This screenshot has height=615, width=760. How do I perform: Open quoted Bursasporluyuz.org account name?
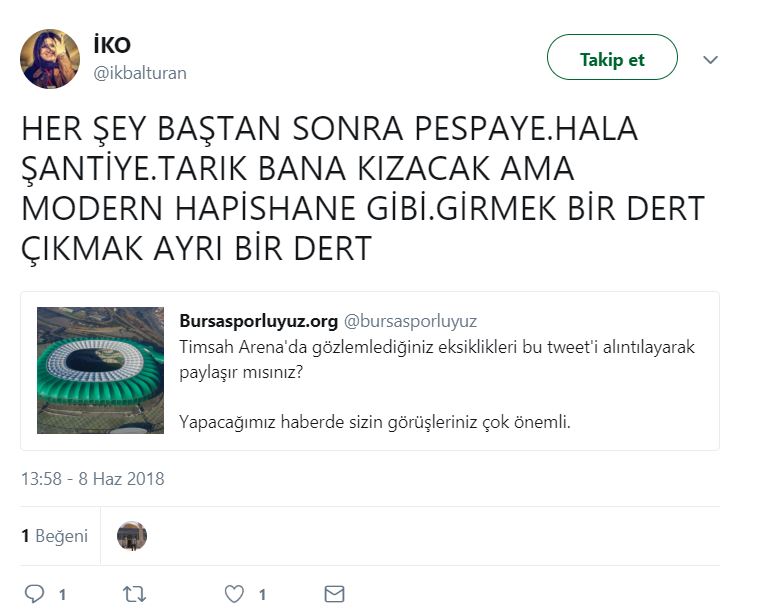click(x=258, y=321)
